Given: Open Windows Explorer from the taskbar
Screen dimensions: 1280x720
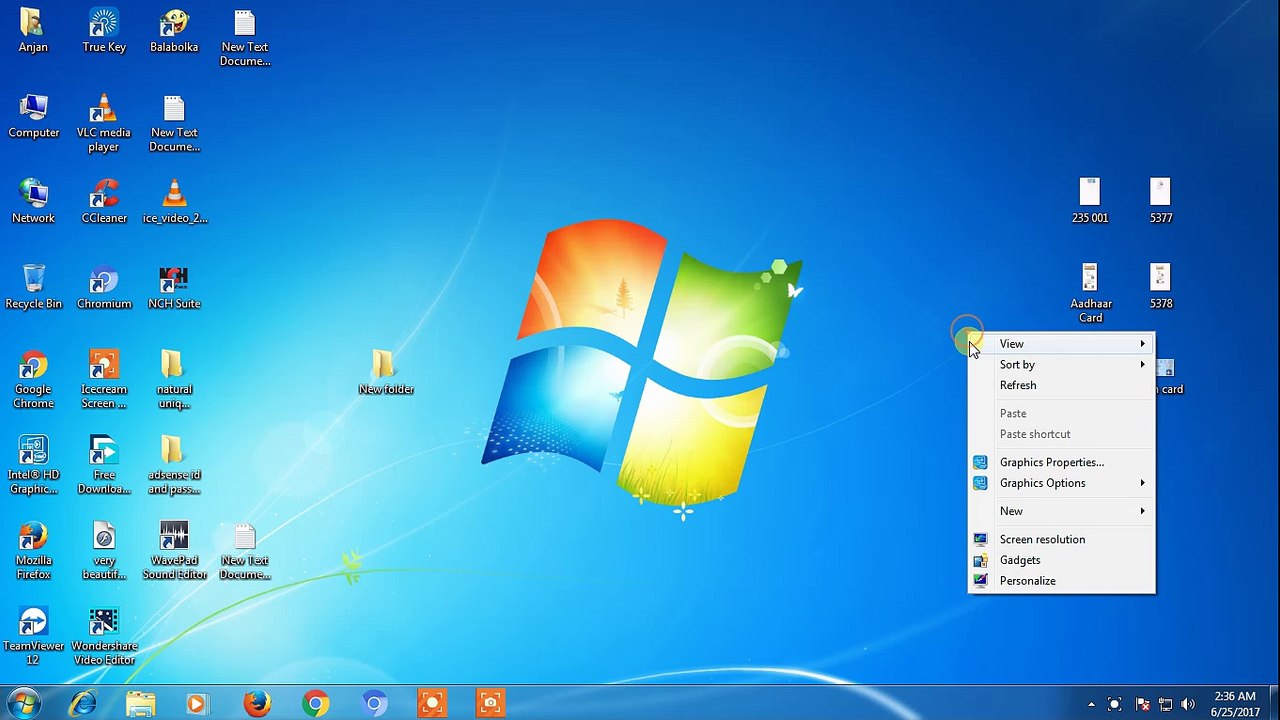Looking at the screenshot, I should [x=141, y=704].
